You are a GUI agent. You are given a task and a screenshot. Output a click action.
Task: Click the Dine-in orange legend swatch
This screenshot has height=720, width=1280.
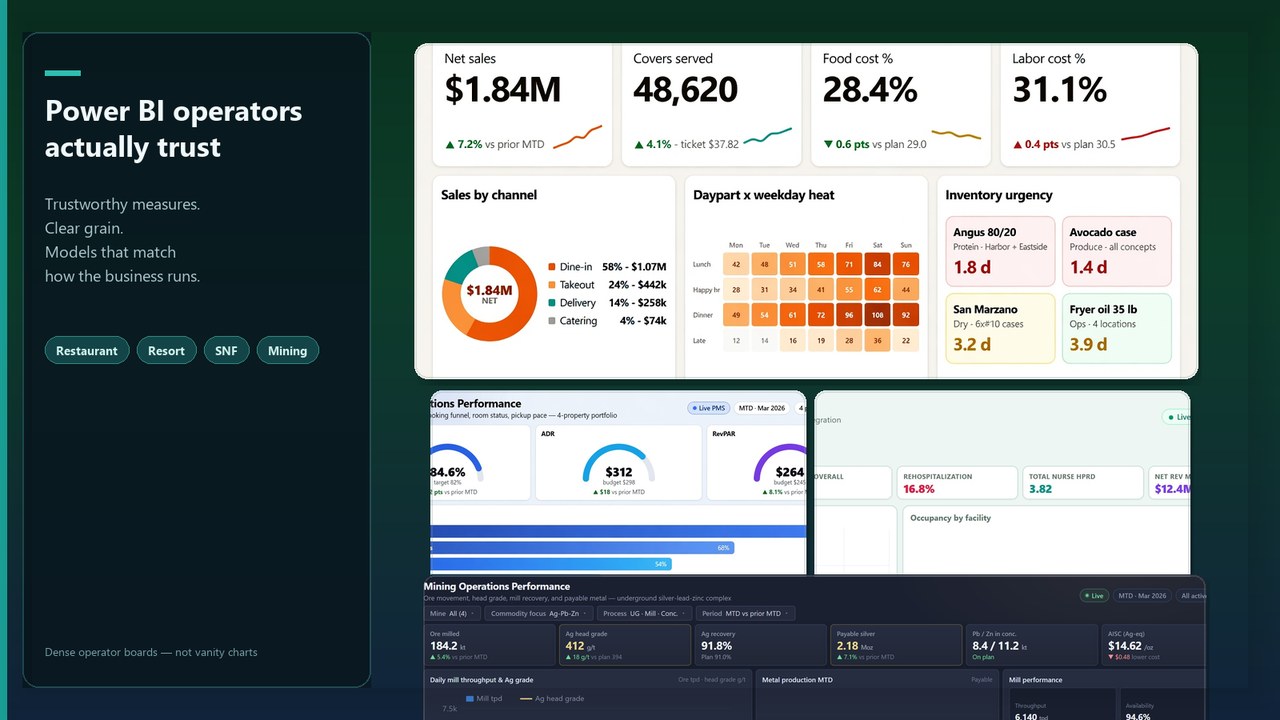tap(552, 267)
